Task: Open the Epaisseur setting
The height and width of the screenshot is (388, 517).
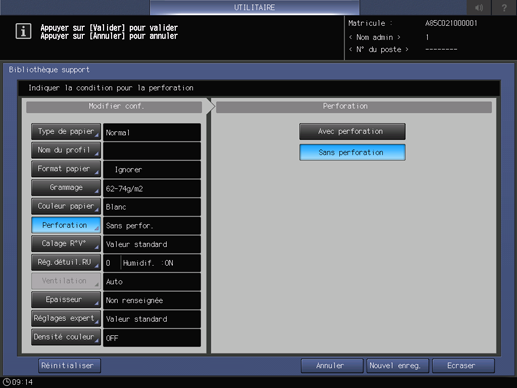Action: 66,300
